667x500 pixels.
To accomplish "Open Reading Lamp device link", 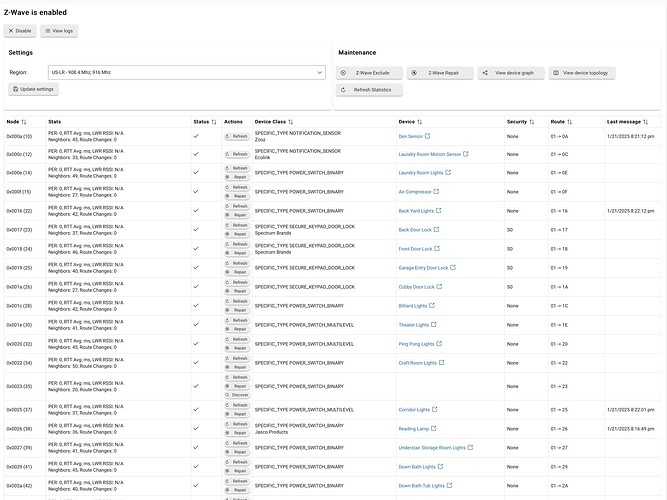I will [x=413, y=429].
